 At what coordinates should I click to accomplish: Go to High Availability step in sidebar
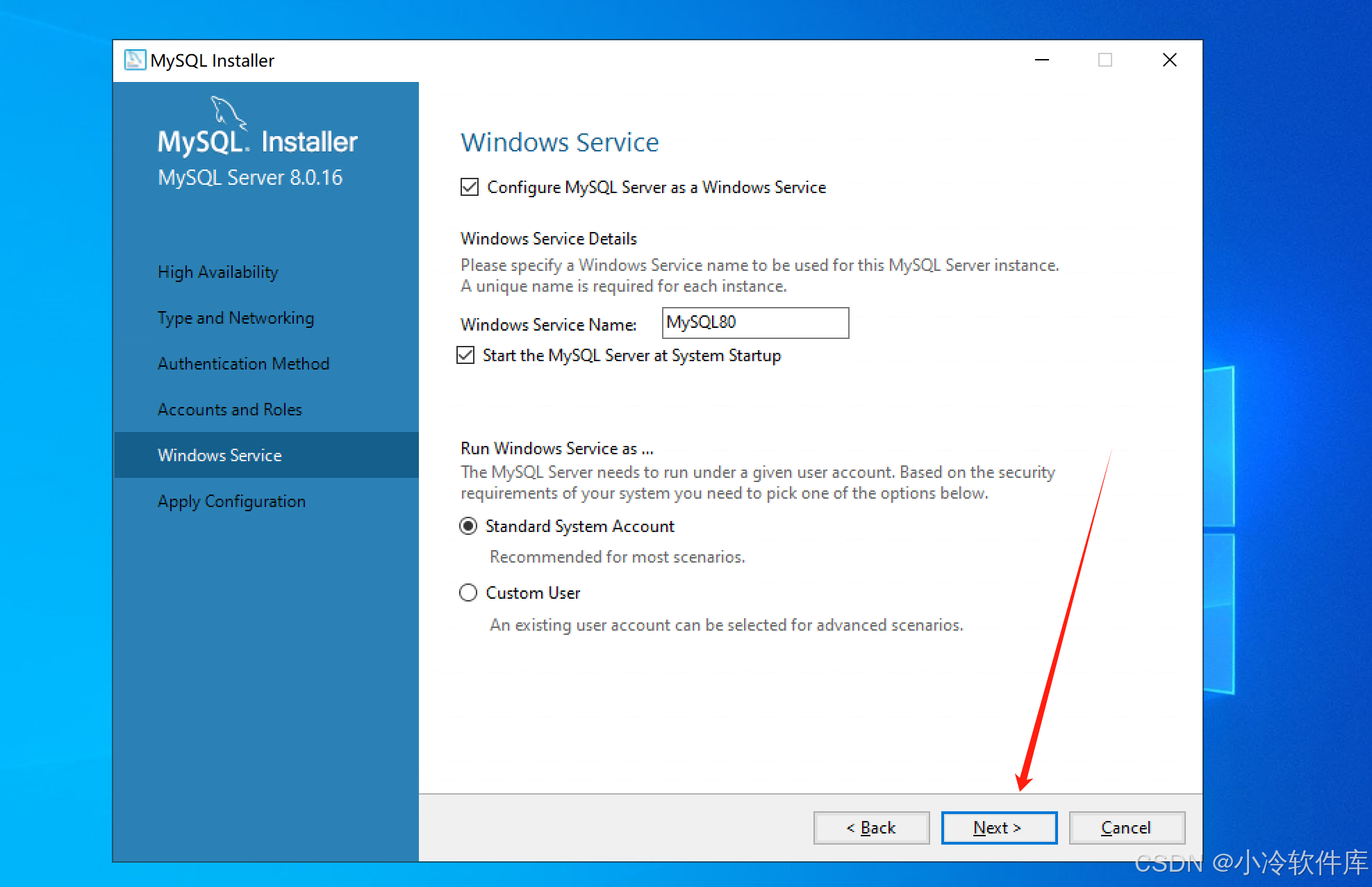coord(217,272)
